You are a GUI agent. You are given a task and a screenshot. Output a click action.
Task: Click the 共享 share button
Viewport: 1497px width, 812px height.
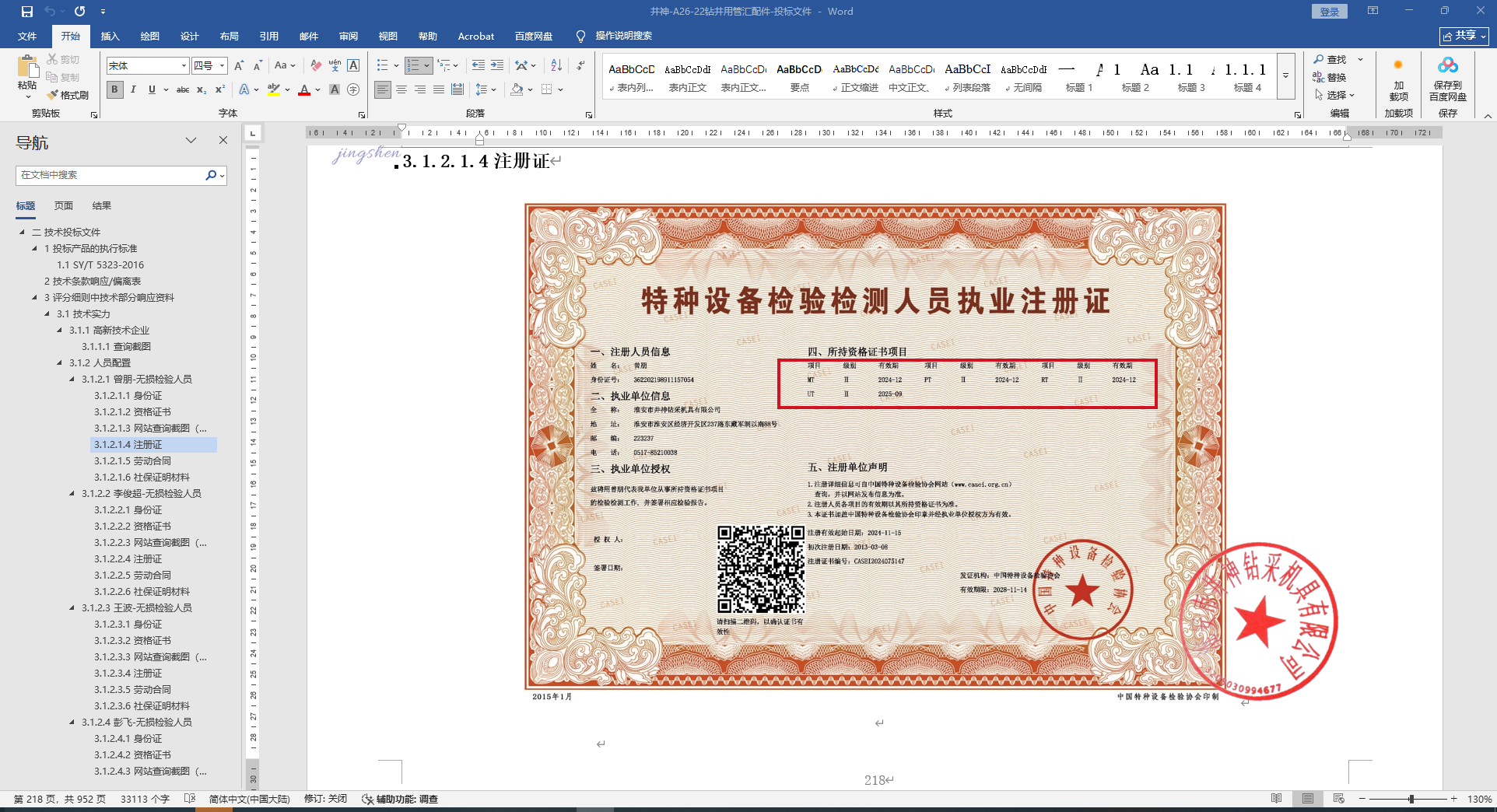pyautogui.click(x=1464, y=36)
